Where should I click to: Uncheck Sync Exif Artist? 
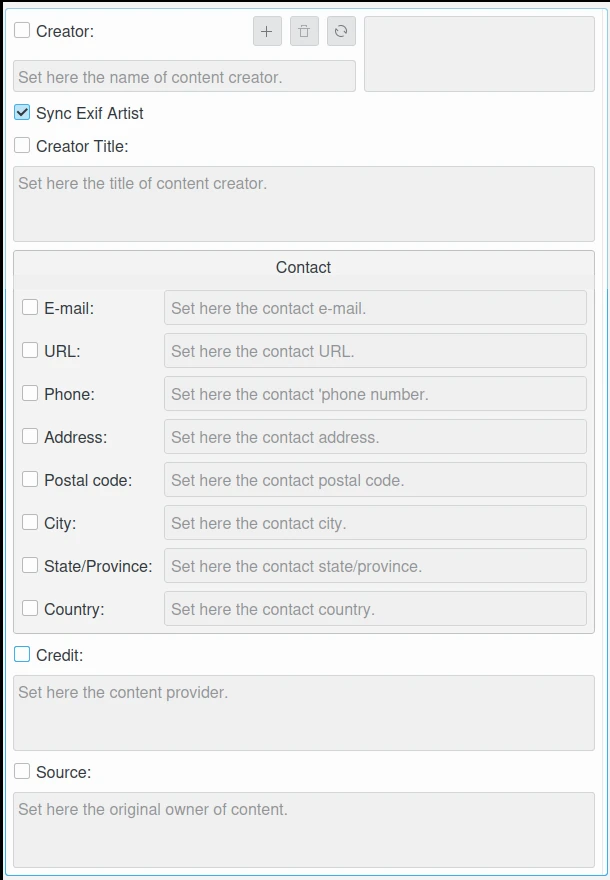(22, 113)
